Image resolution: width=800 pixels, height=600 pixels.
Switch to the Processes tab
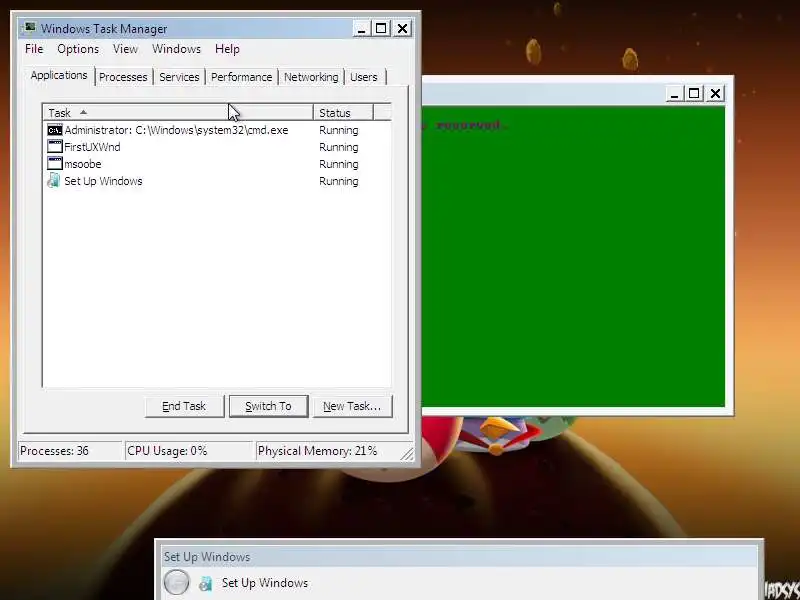[x=123, y=77]
